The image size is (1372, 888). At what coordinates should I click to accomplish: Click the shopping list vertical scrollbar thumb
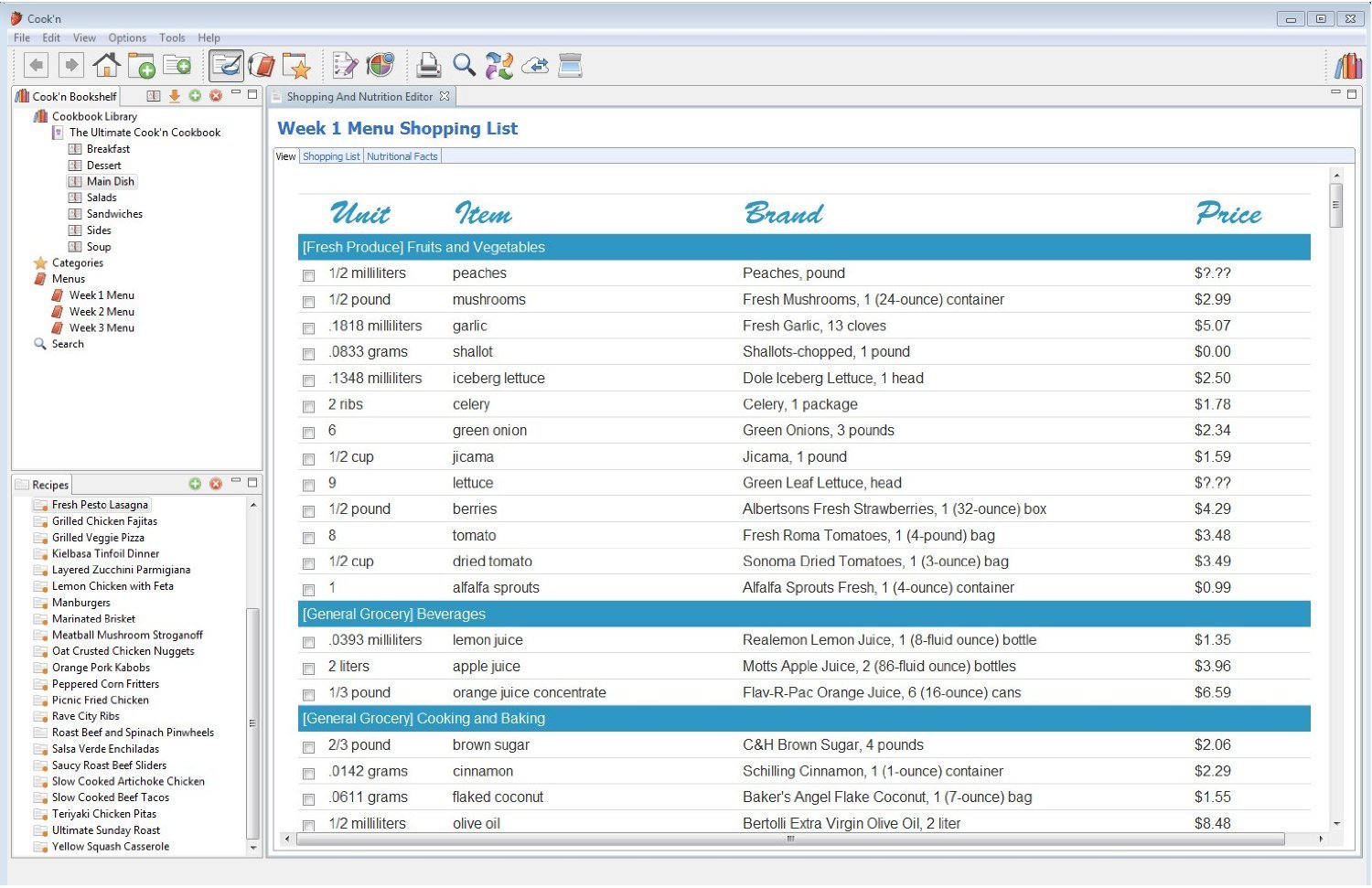(1336, 205)
